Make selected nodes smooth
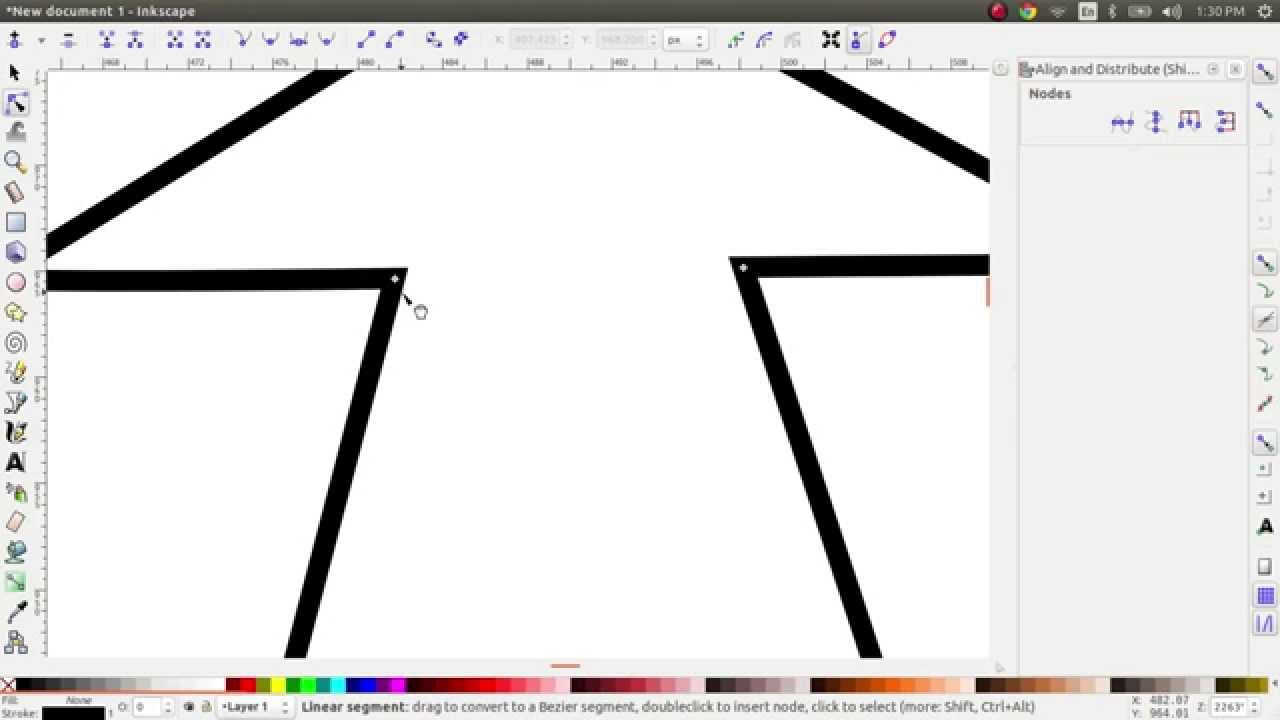Image resolution: width=1280 pixels, height=720 pixels. pyautogui.click(x=270, y=40)
